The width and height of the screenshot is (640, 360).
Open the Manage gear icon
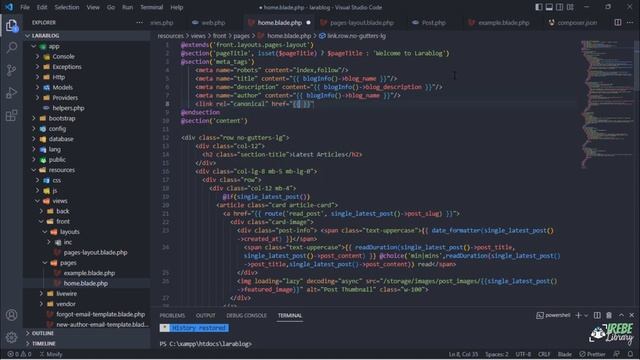[11, 337]
